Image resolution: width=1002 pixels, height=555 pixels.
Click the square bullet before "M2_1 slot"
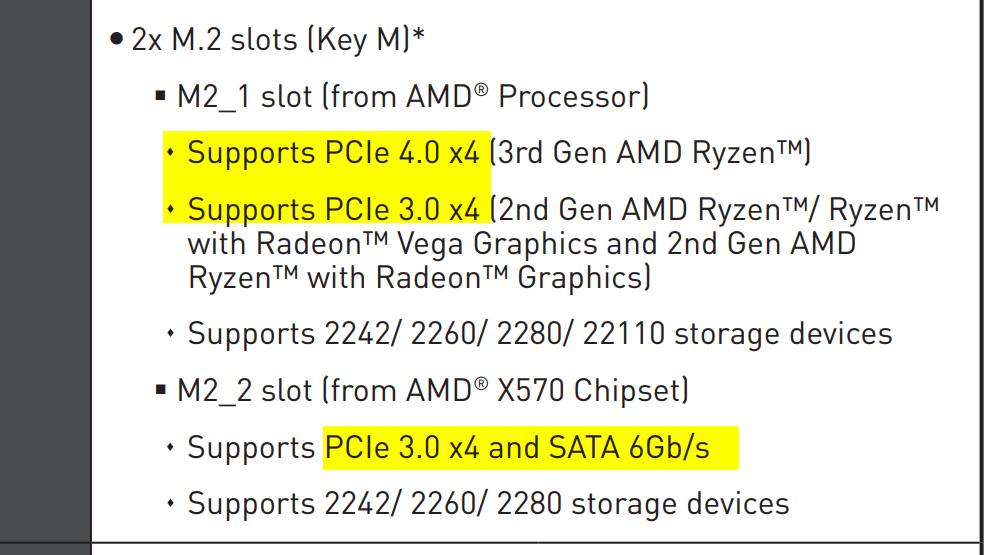(160, 97)
